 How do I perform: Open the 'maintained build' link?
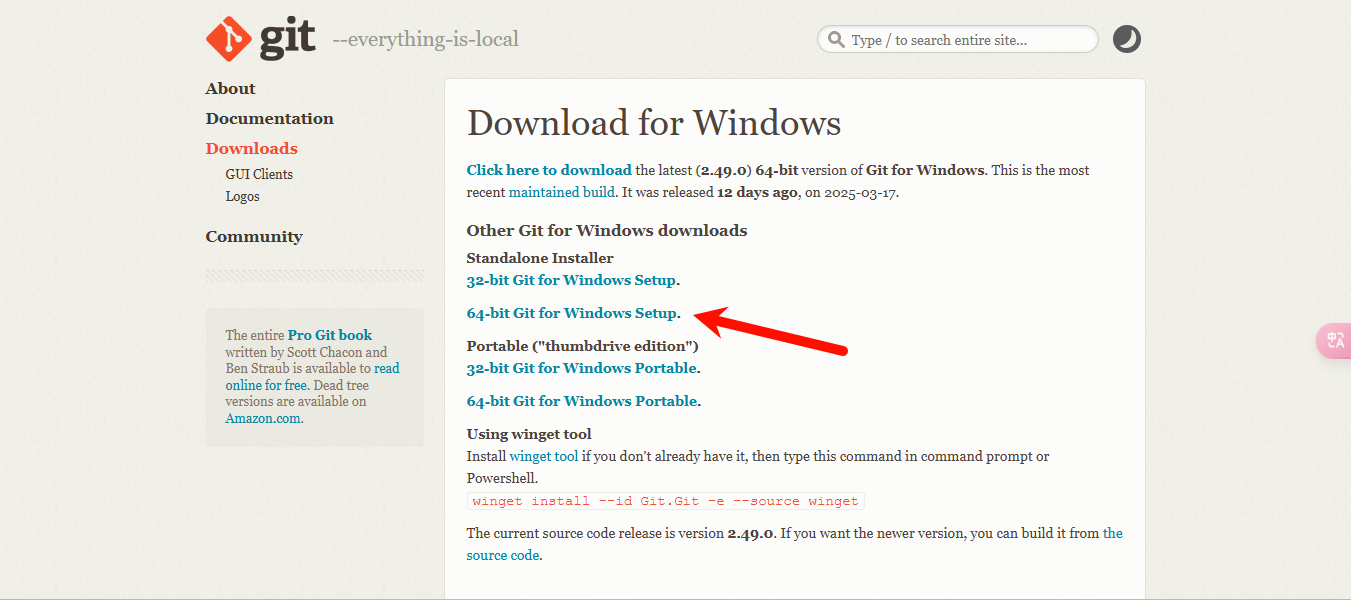[561, 192]
